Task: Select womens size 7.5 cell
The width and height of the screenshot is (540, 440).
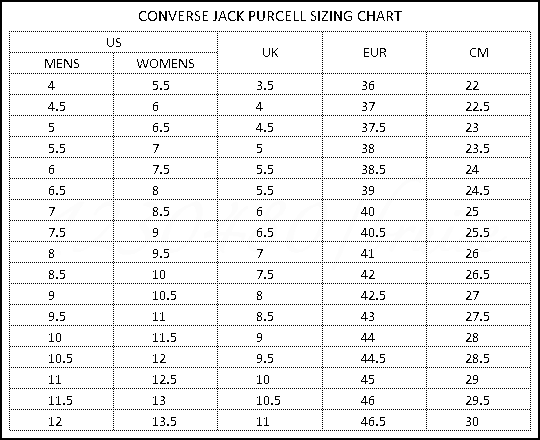Action: click(x=165, y=169)
